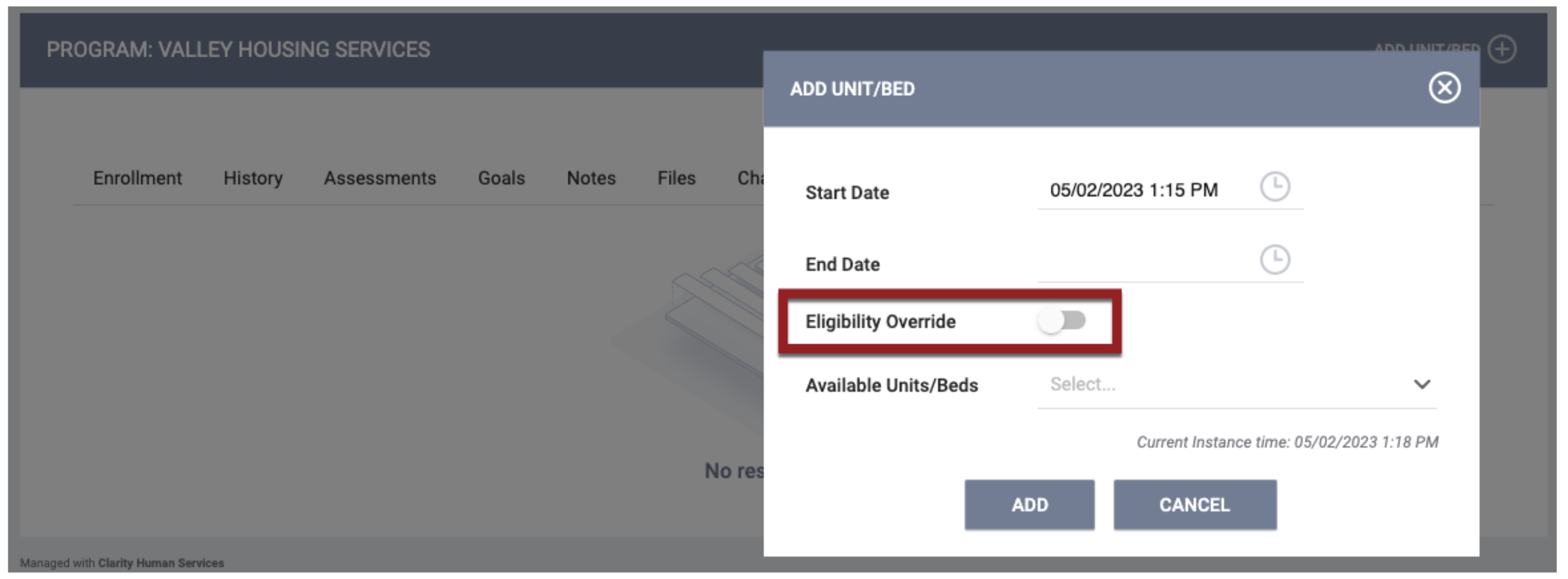Image resolution: width=1568 pixels, height=579 pixels.
Task: Open the Assessments tab
Action: [x=379, y=178]
